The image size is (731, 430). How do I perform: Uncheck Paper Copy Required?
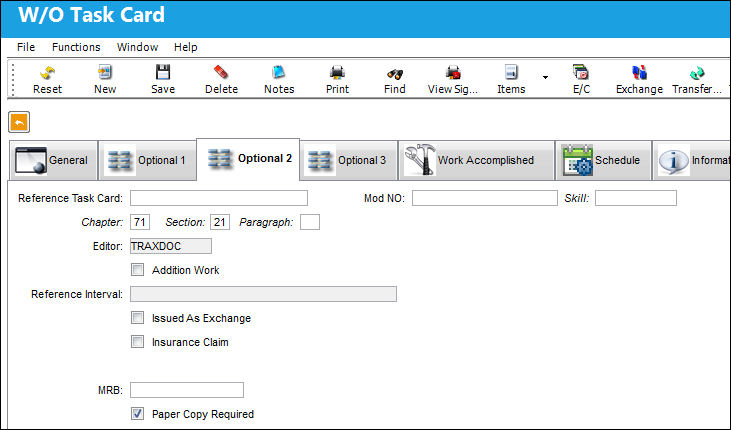138,414
